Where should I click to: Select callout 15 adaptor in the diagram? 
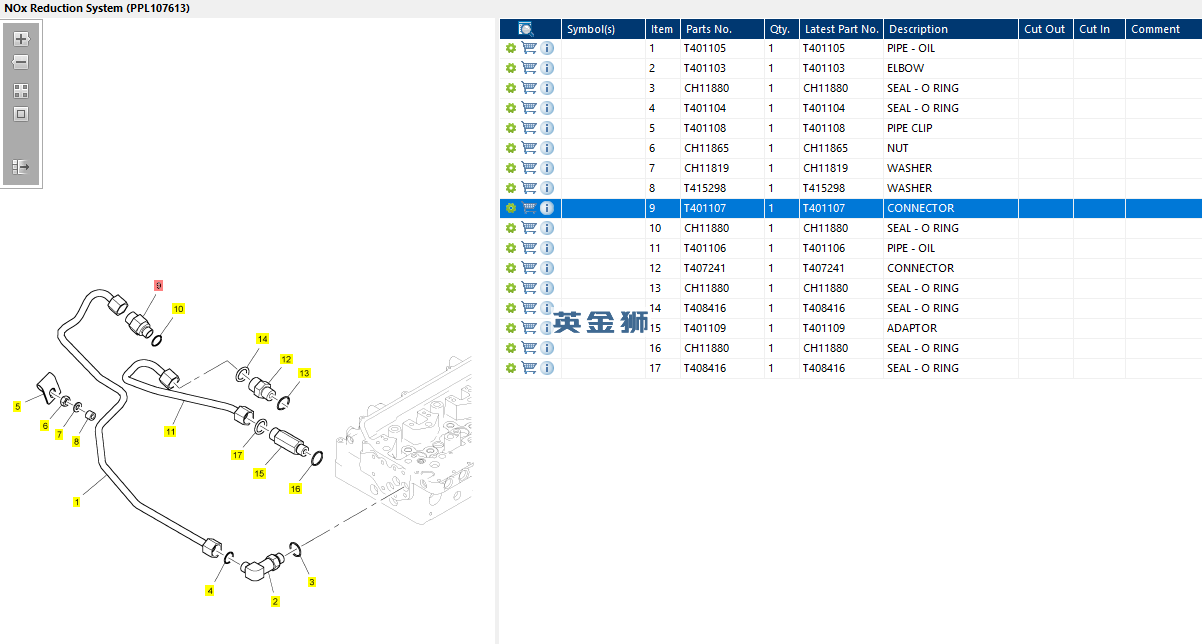click(x=259, y=473)
